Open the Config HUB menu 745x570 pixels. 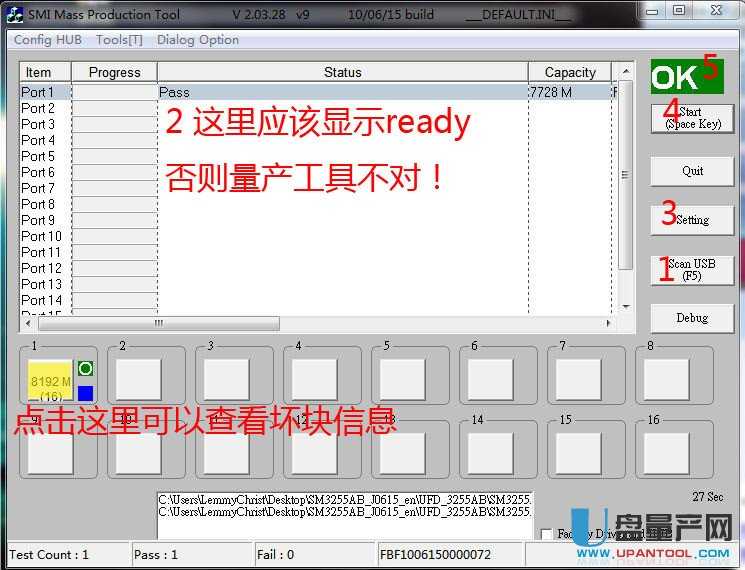coord(47,40)
